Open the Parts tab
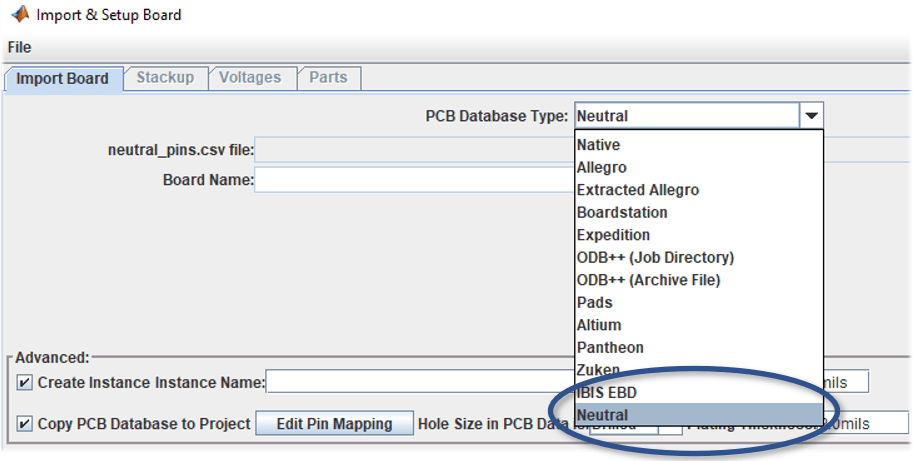The width and height of the screenshot is (915, 461). [328, 77]
